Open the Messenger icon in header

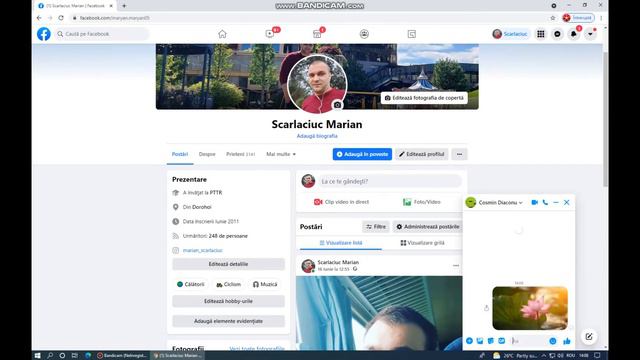557,34
